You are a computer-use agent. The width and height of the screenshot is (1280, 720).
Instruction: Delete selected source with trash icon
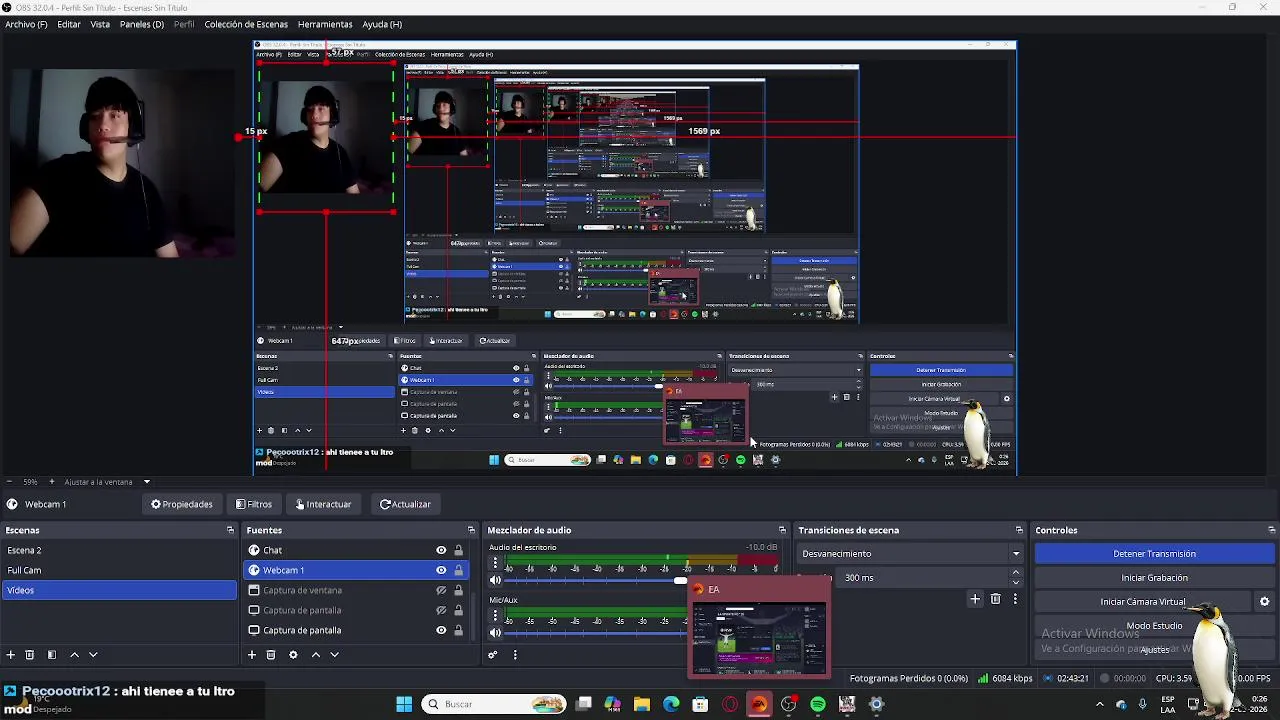click(x=271, y=655)
